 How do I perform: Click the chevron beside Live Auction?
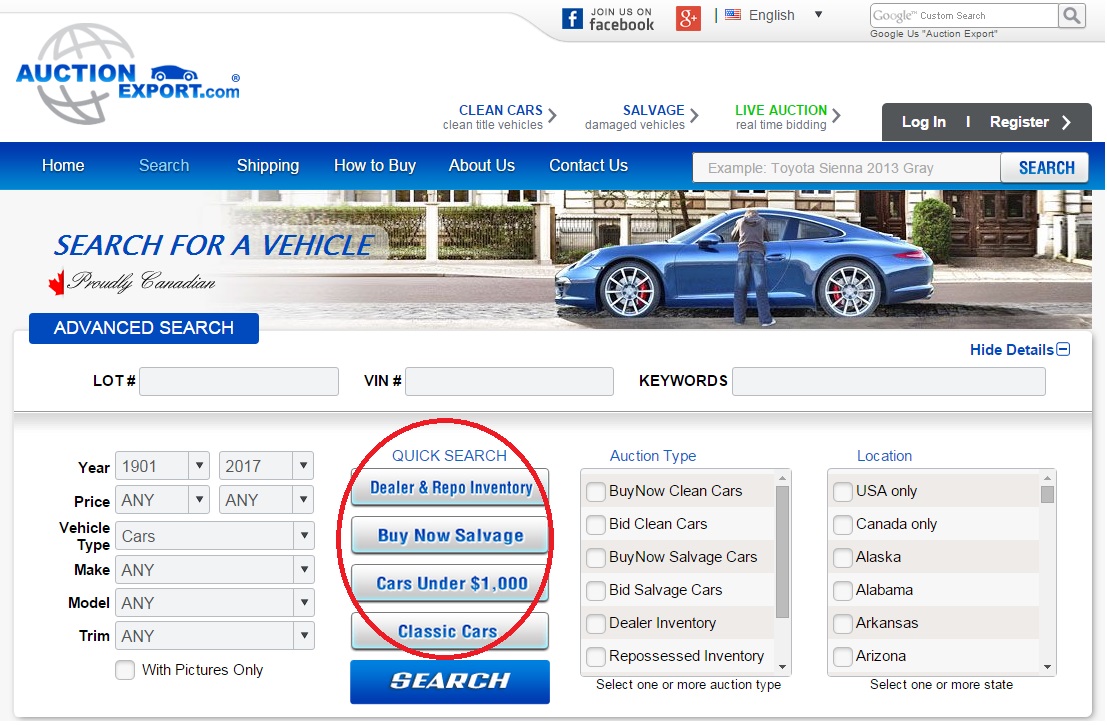[837, 115]
